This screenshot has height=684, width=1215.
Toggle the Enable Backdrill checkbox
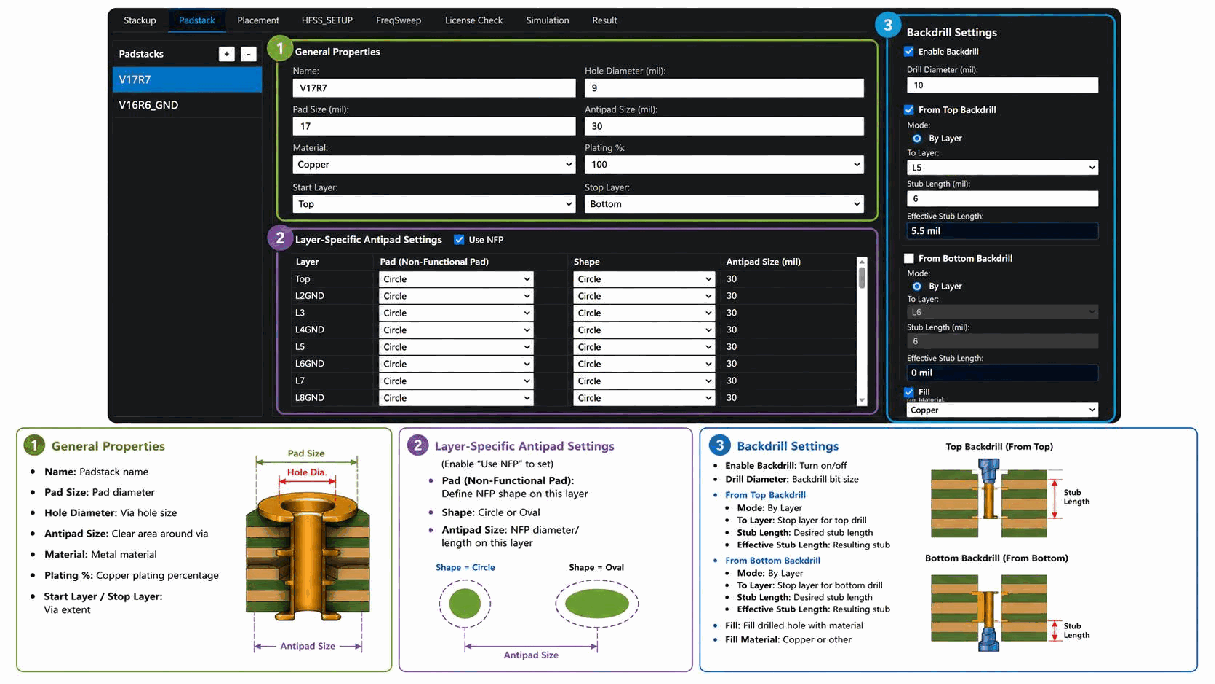[909, 52]
